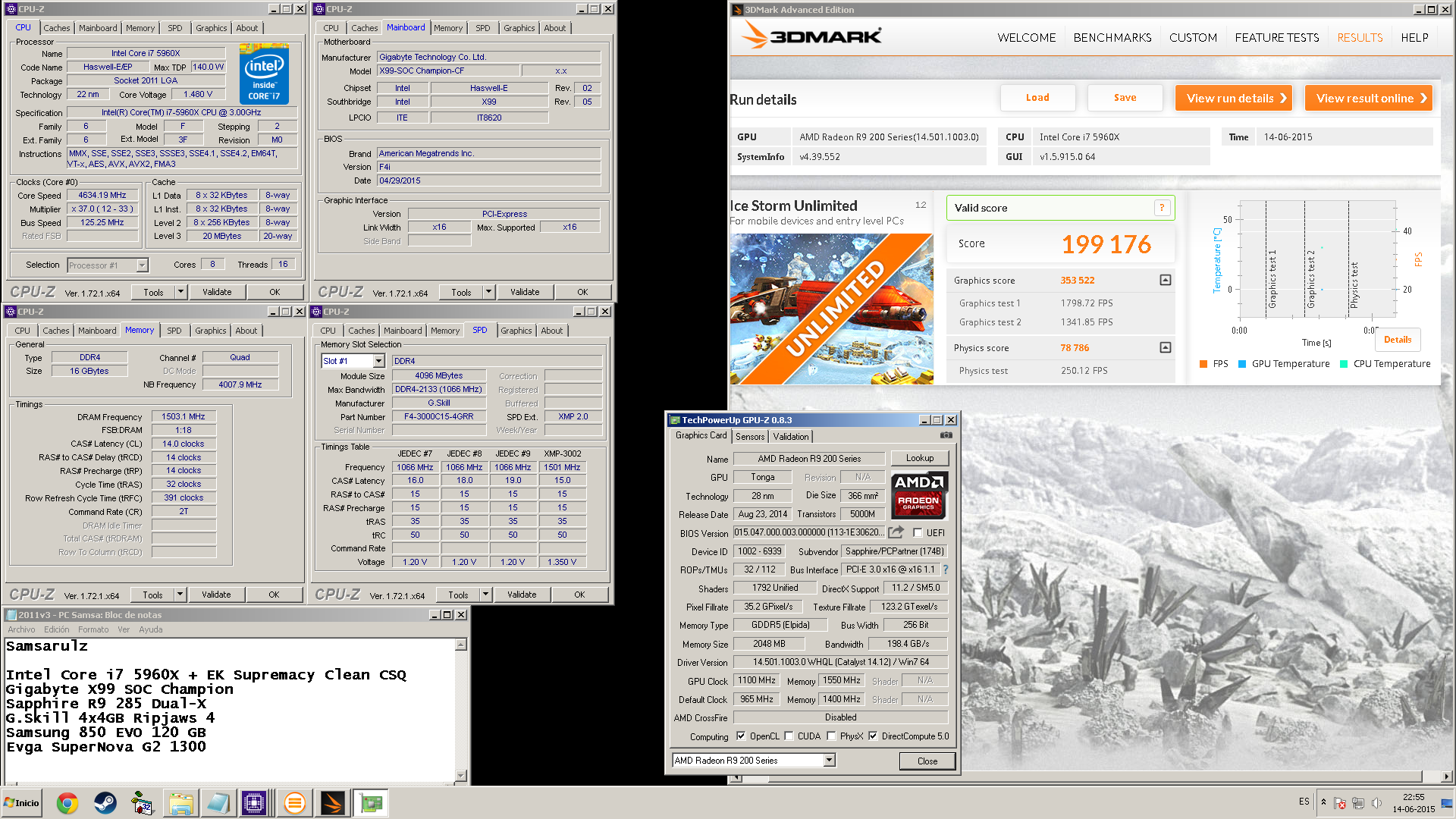Viewport: 1456px width, 819px height.
Task: Click the GPU-Z screenshot camera icon
Action: click(x=946, y=435)
